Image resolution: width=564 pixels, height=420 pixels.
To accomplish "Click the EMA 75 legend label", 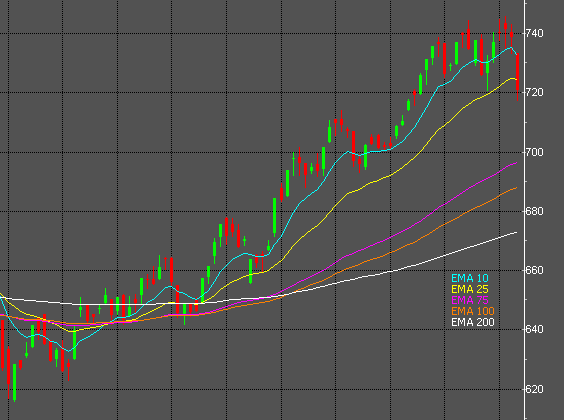I will click(470, 300).
